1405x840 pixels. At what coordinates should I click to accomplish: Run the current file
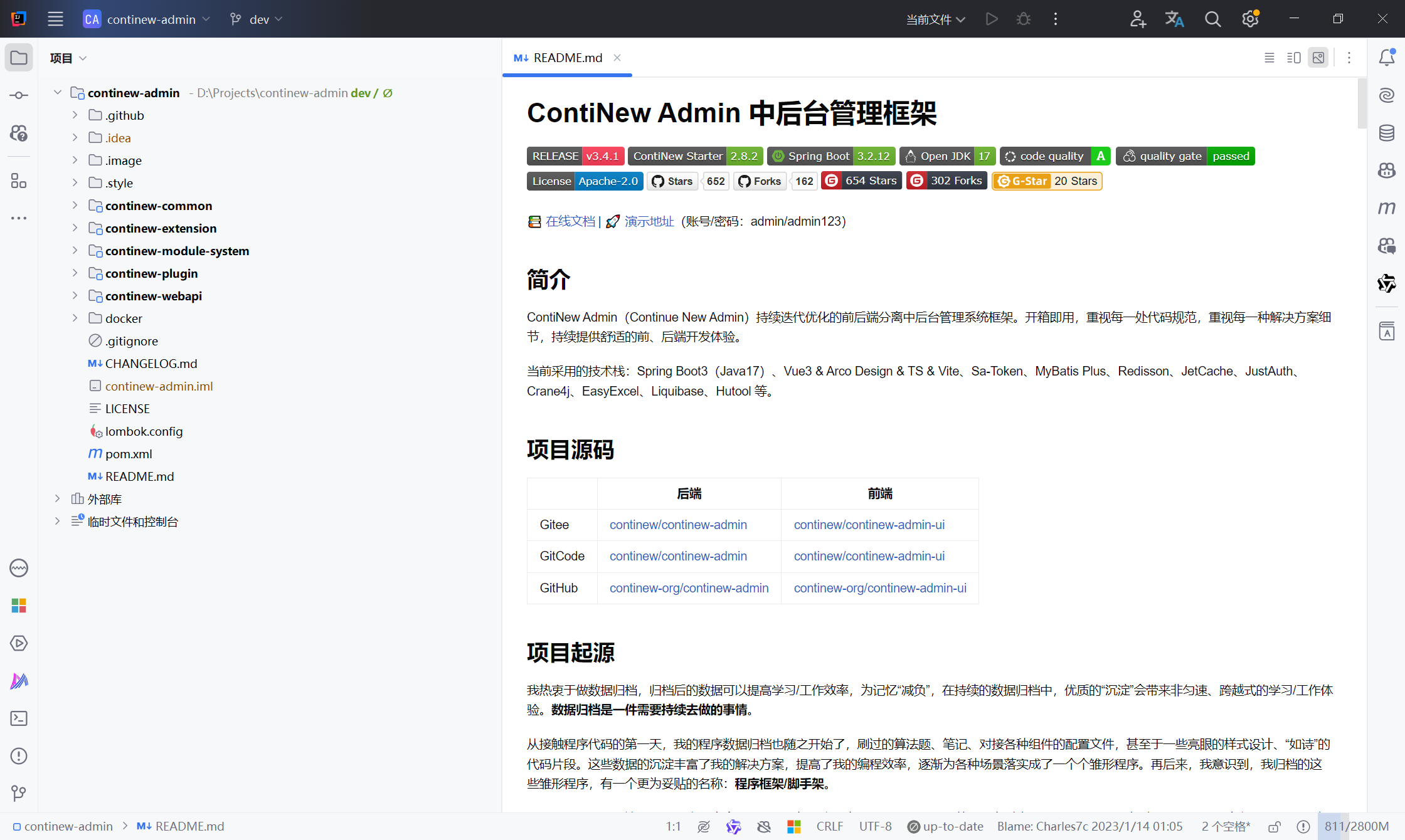tap(992, 19)
